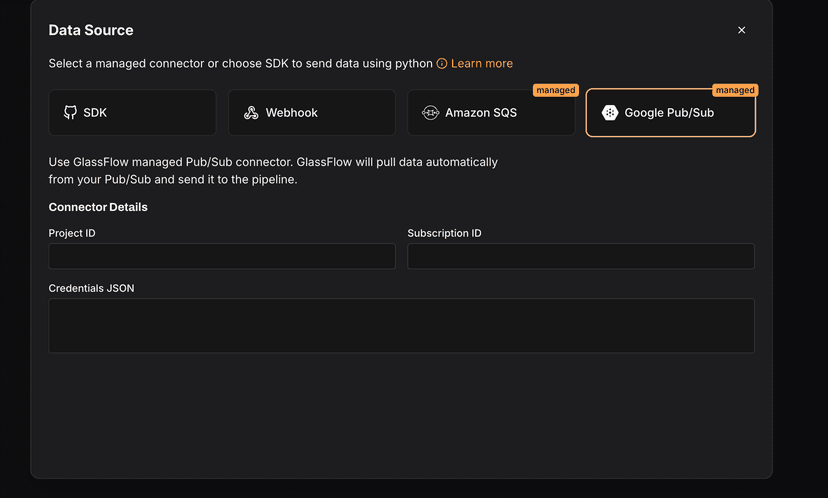Click the Project ID label
The width and height of the screenshot is (828, 498).
[72, 233]
